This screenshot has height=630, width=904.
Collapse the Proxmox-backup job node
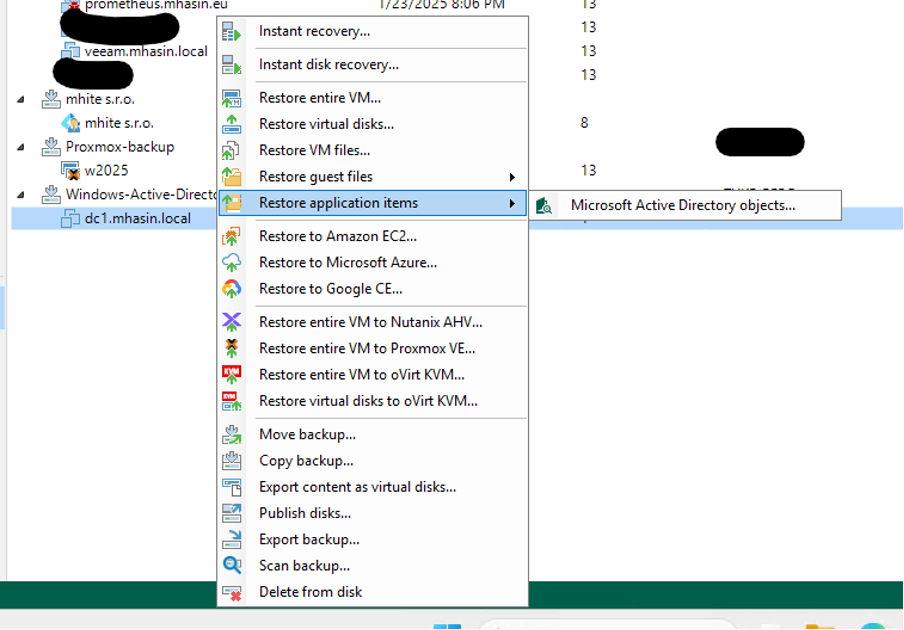click(x=21, y=147)
